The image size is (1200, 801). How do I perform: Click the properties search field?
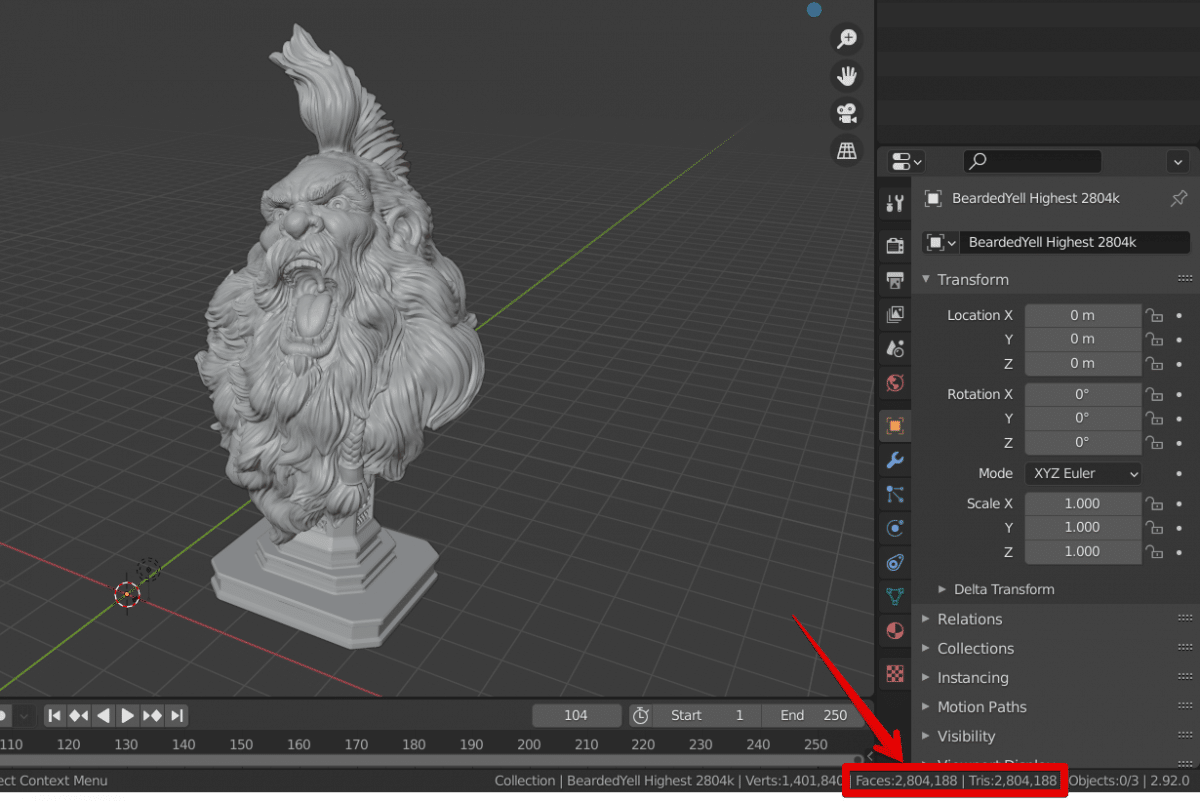point(1032,161)
